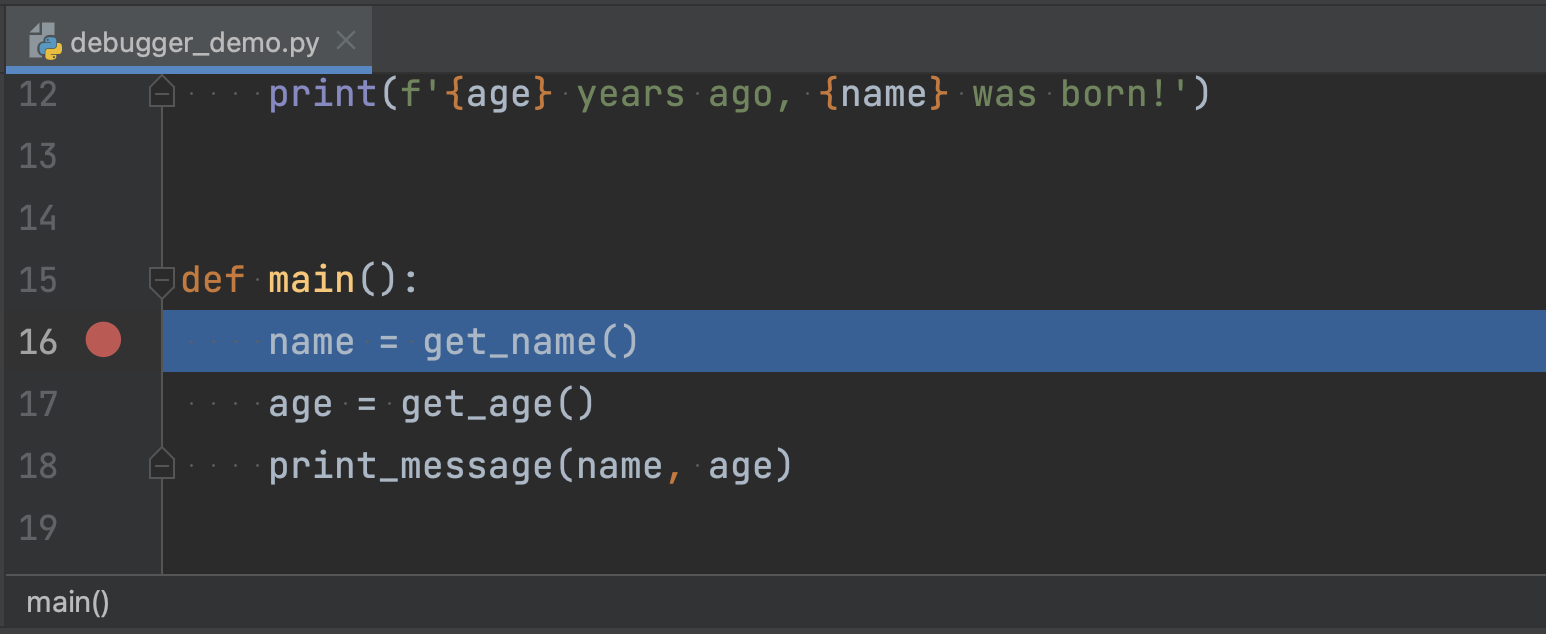Click line number 19 in the gutter
The image size is (1546, 634).
[37, 527]
